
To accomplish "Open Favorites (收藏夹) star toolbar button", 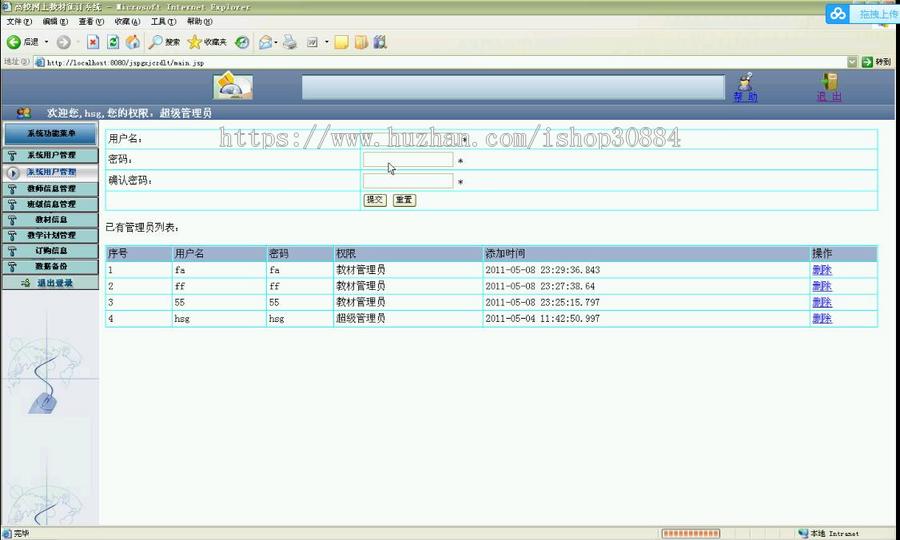I will coord(207,42).
